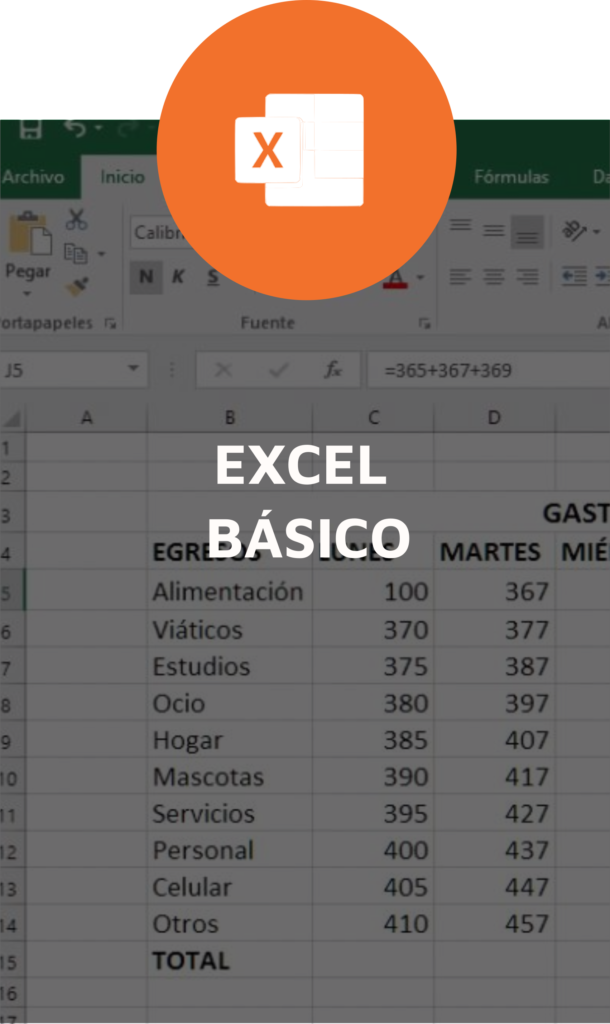
Task: Click the select-all corner triangle
Action: 12,417
